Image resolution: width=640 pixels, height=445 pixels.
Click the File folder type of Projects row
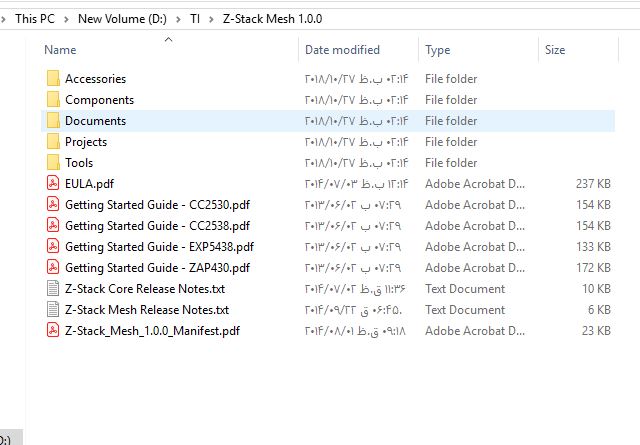(x=451, y=142)
